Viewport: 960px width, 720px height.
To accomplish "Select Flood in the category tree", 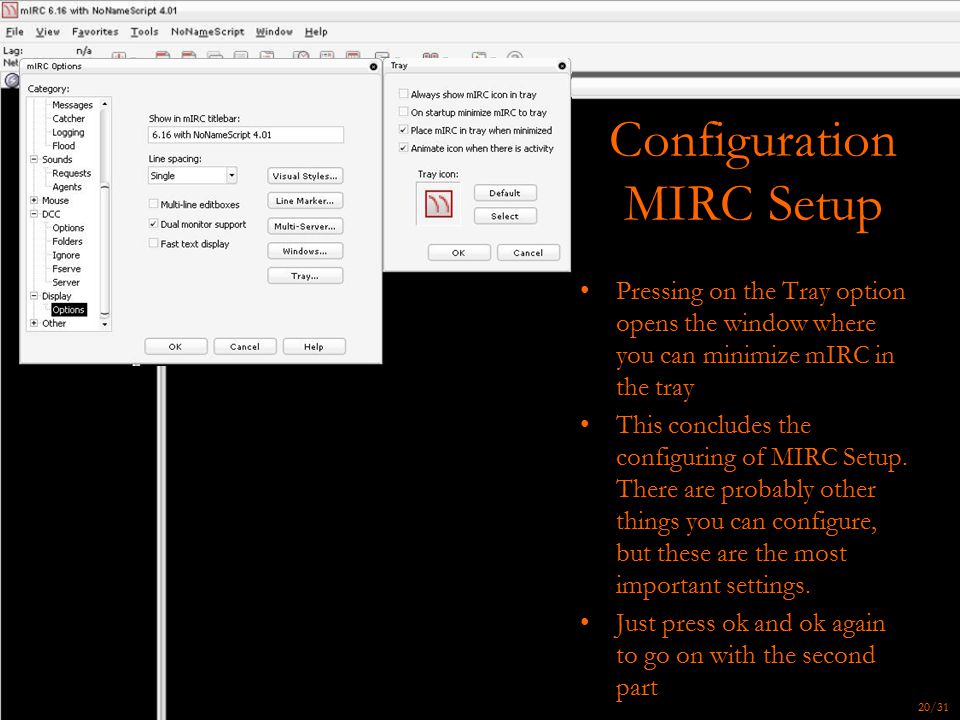I will tap(64, 146).
